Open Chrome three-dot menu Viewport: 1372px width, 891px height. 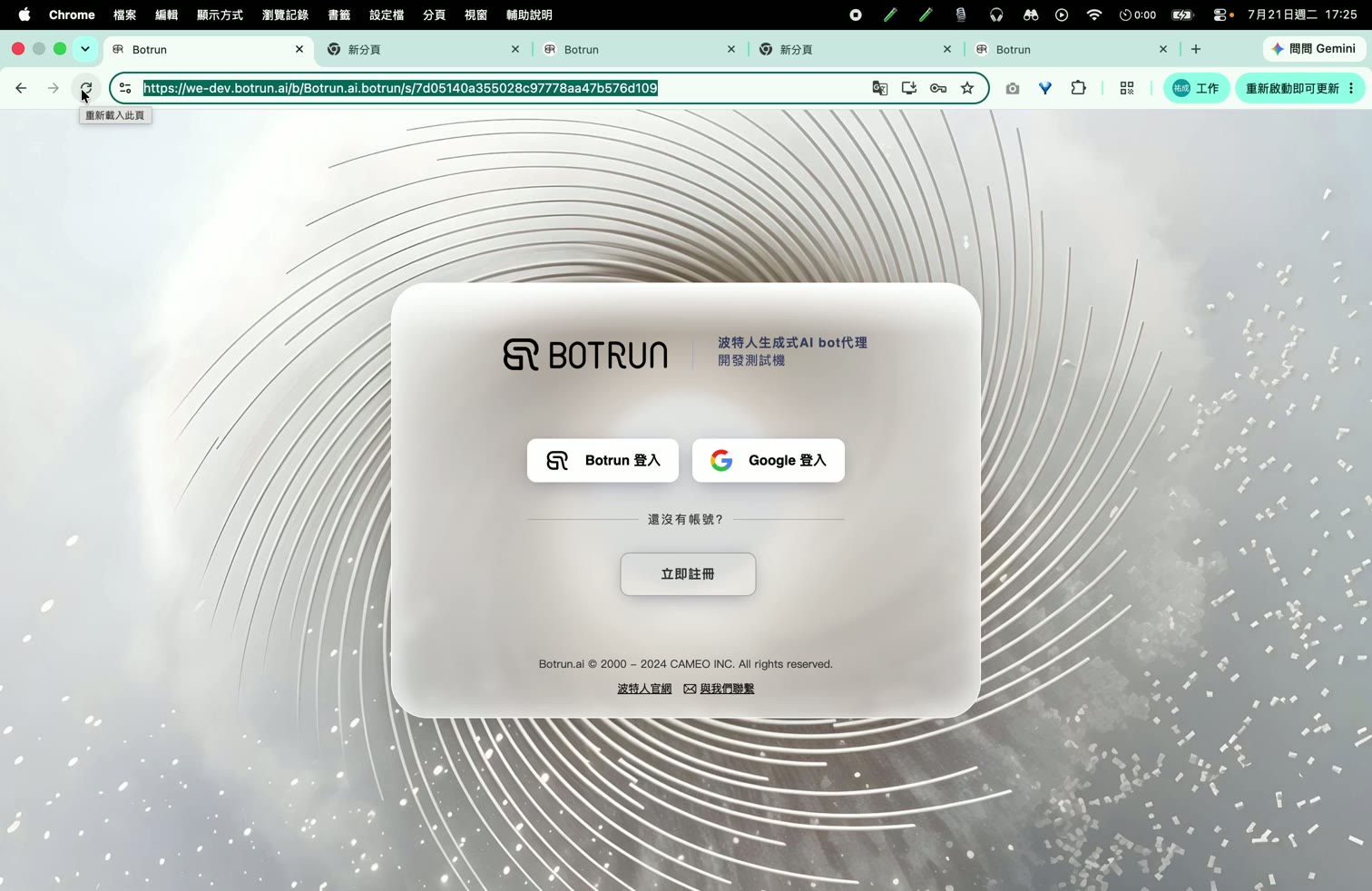[1352, 88]
